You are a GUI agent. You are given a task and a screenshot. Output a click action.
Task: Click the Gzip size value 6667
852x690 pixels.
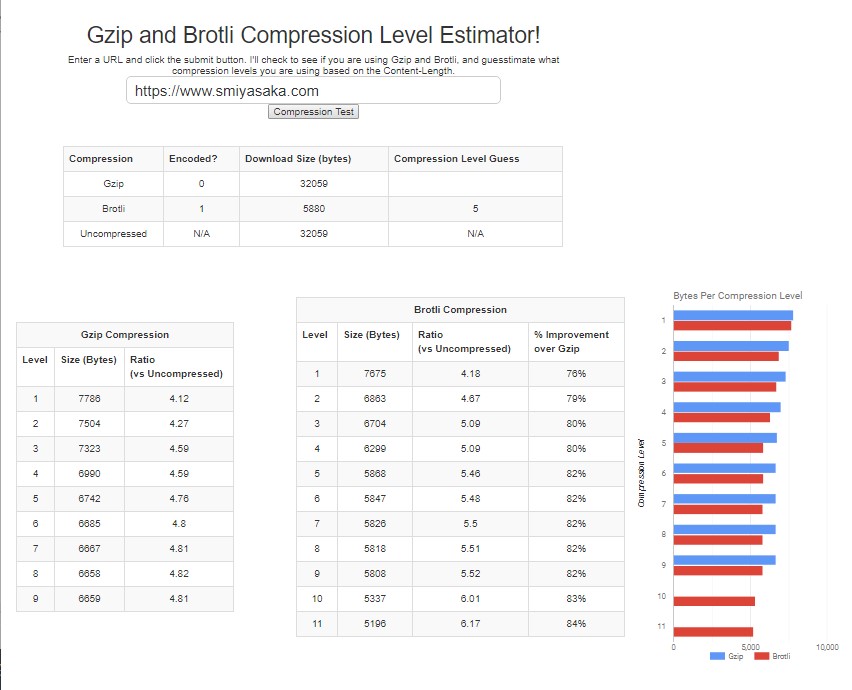click(x=89, y=549)
